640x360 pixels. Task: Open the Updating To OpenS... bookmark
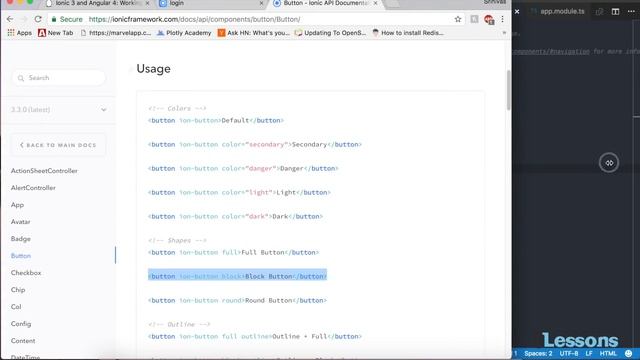click(x=330, y=33)
